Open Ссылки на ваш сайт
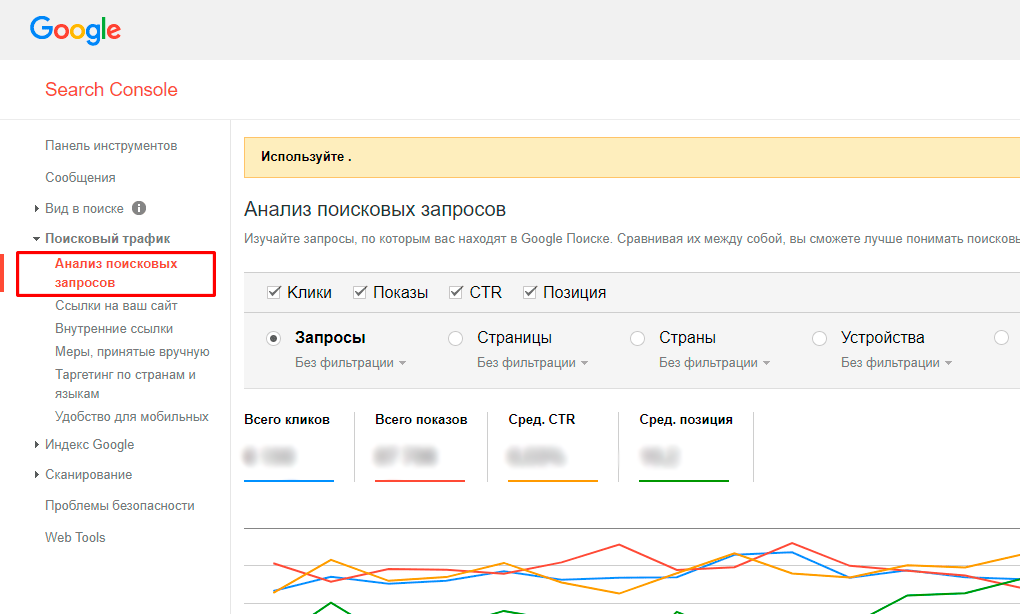 click(x=116, y=306)
